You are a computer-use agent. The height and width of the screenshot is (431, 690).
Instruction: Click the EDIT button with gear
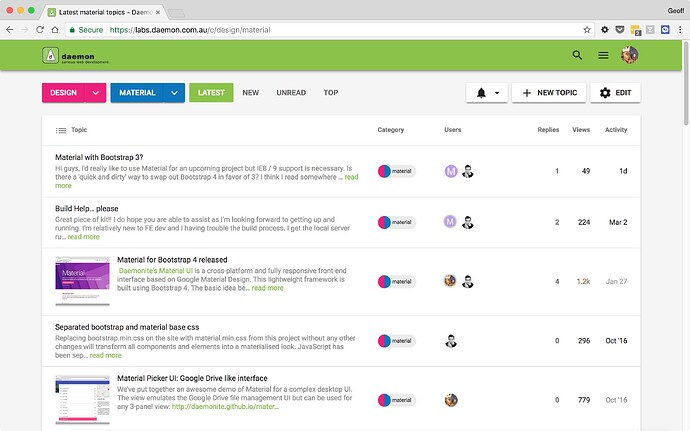click(614, 93)
